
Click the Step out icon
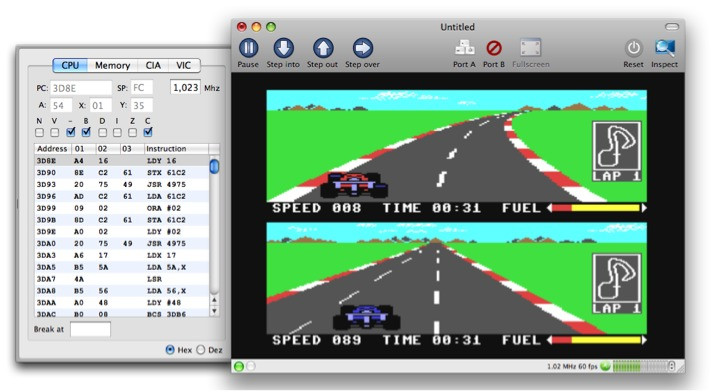coord(323,48)
